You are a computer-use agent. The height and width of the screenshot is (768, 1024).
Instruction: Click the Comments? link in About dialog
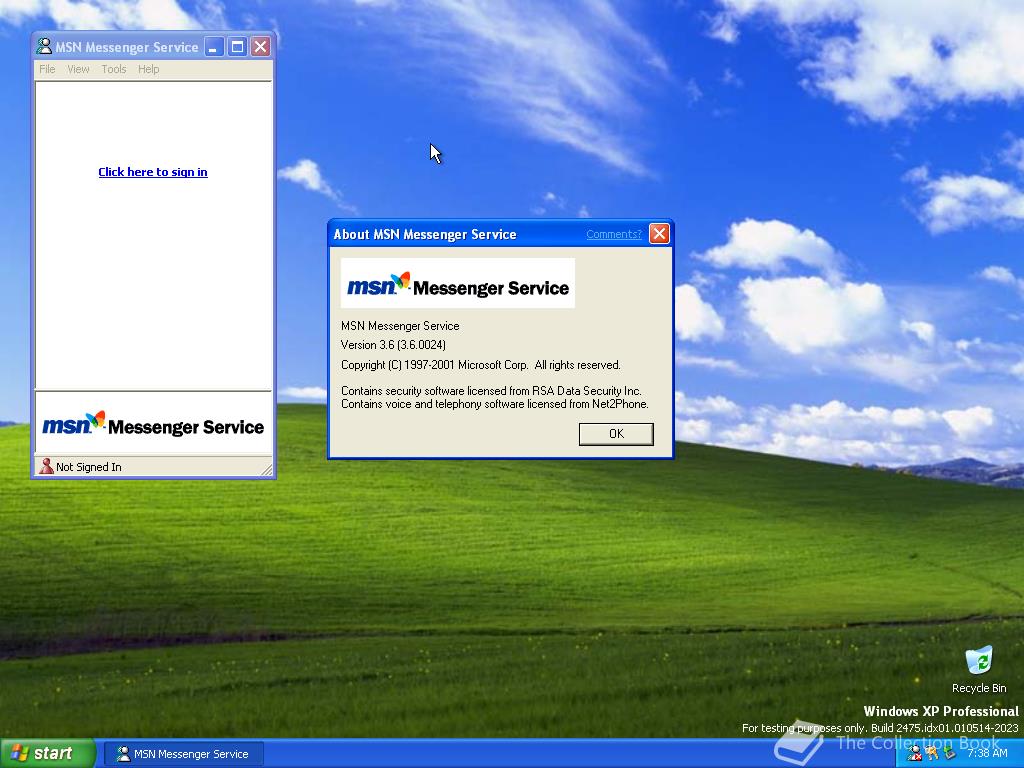click(x=614, y=234)
